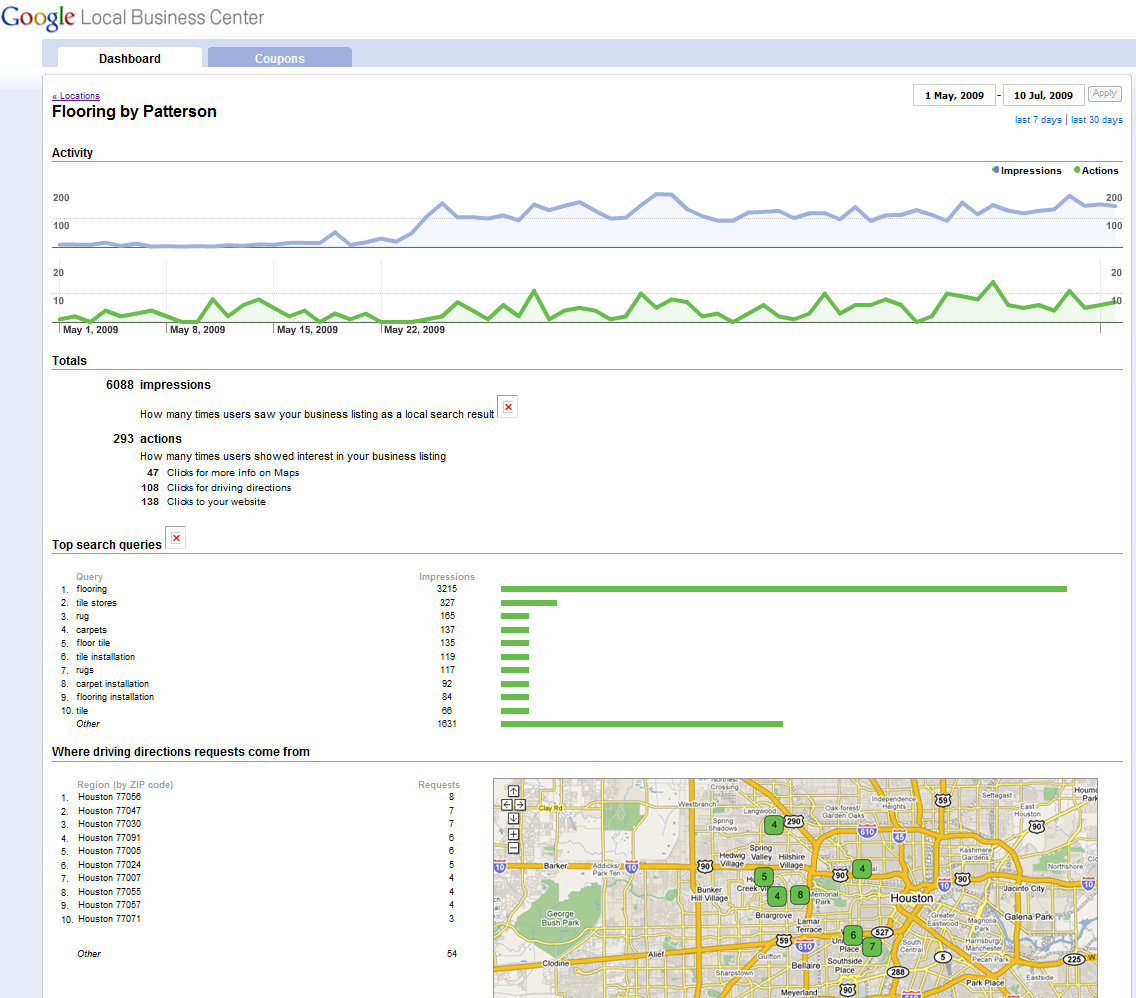Click the Requests column header

439,784
